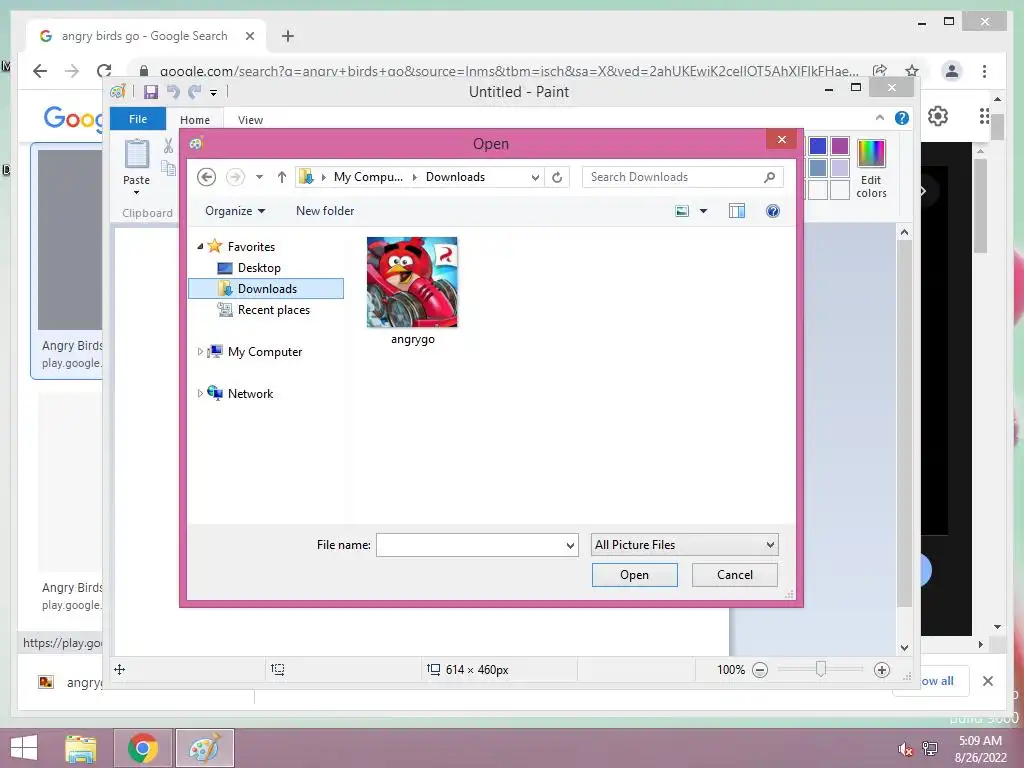
Task: Expand the My Computer tree node
Action: [200, 351]
